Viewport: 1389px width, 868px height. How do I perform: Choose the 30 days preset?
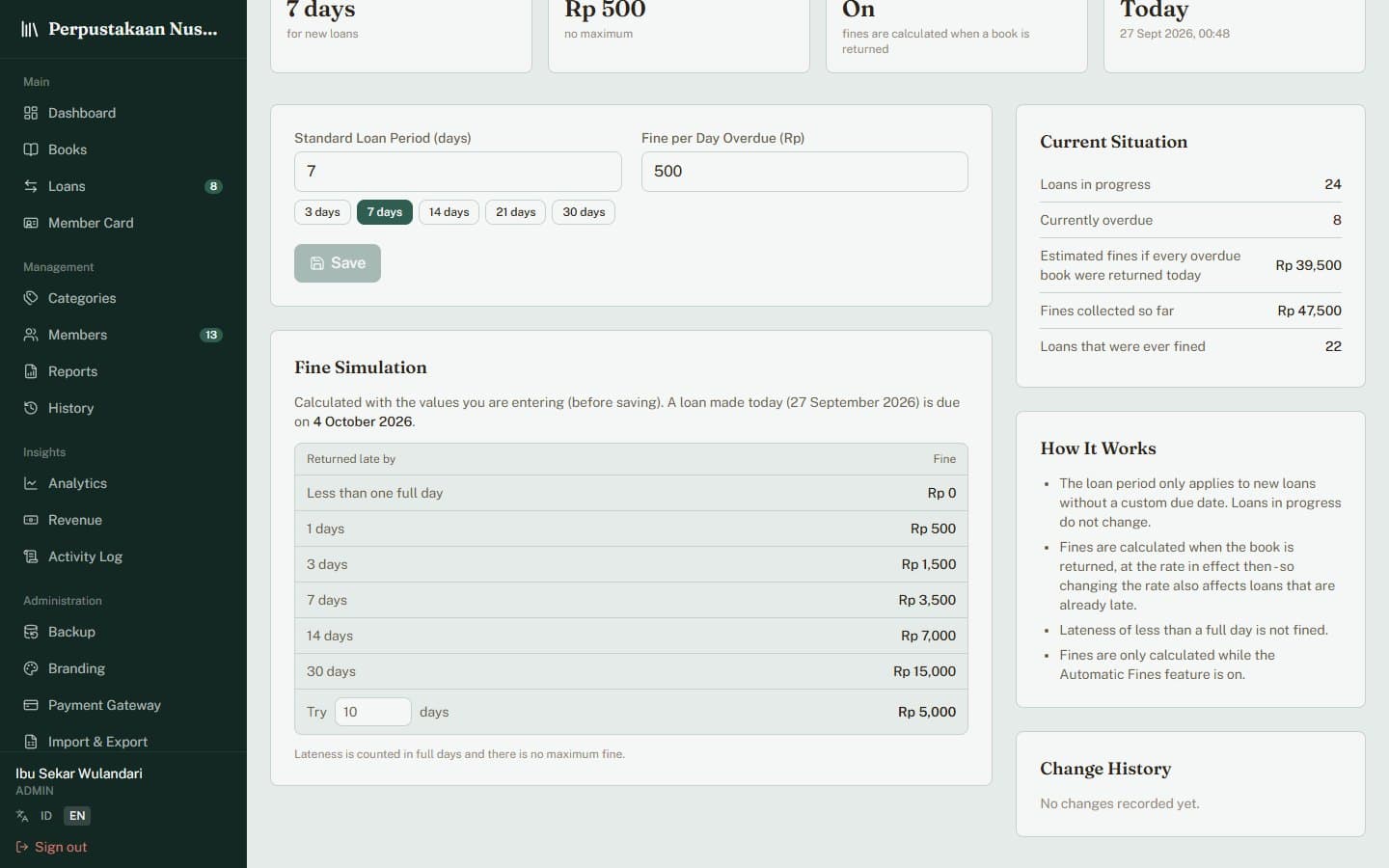(584, 212)
